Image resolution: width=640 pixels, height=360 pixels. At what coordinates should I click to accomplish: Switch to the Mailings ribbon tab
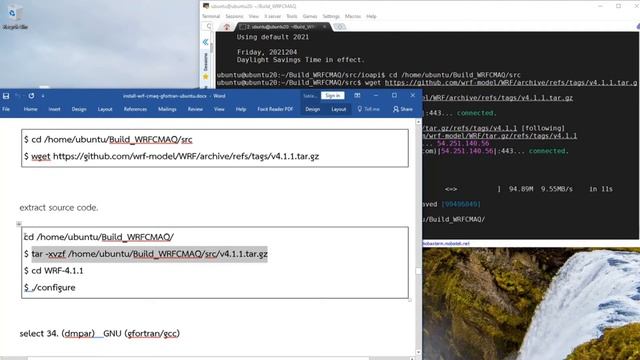[x=167, y=109]
